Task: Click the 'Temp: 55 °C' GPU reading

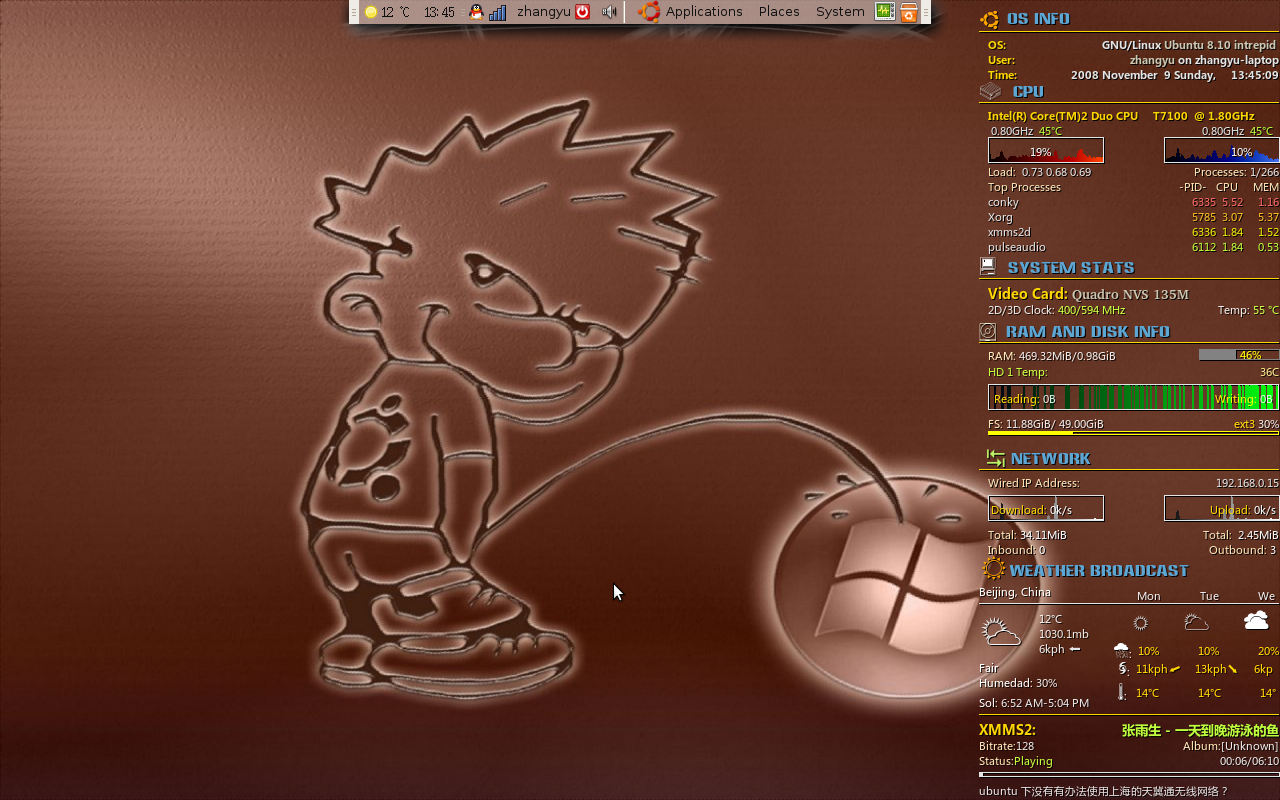Action: point(1248,310)
